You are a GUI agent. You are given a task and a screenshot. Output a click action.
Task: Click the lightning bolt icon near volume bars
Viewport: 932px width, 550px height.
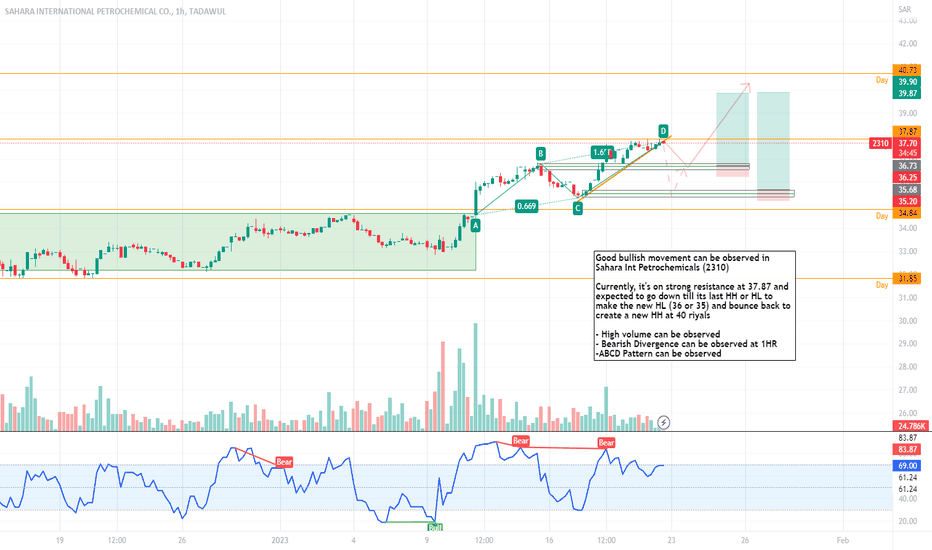tap(663, 423)
